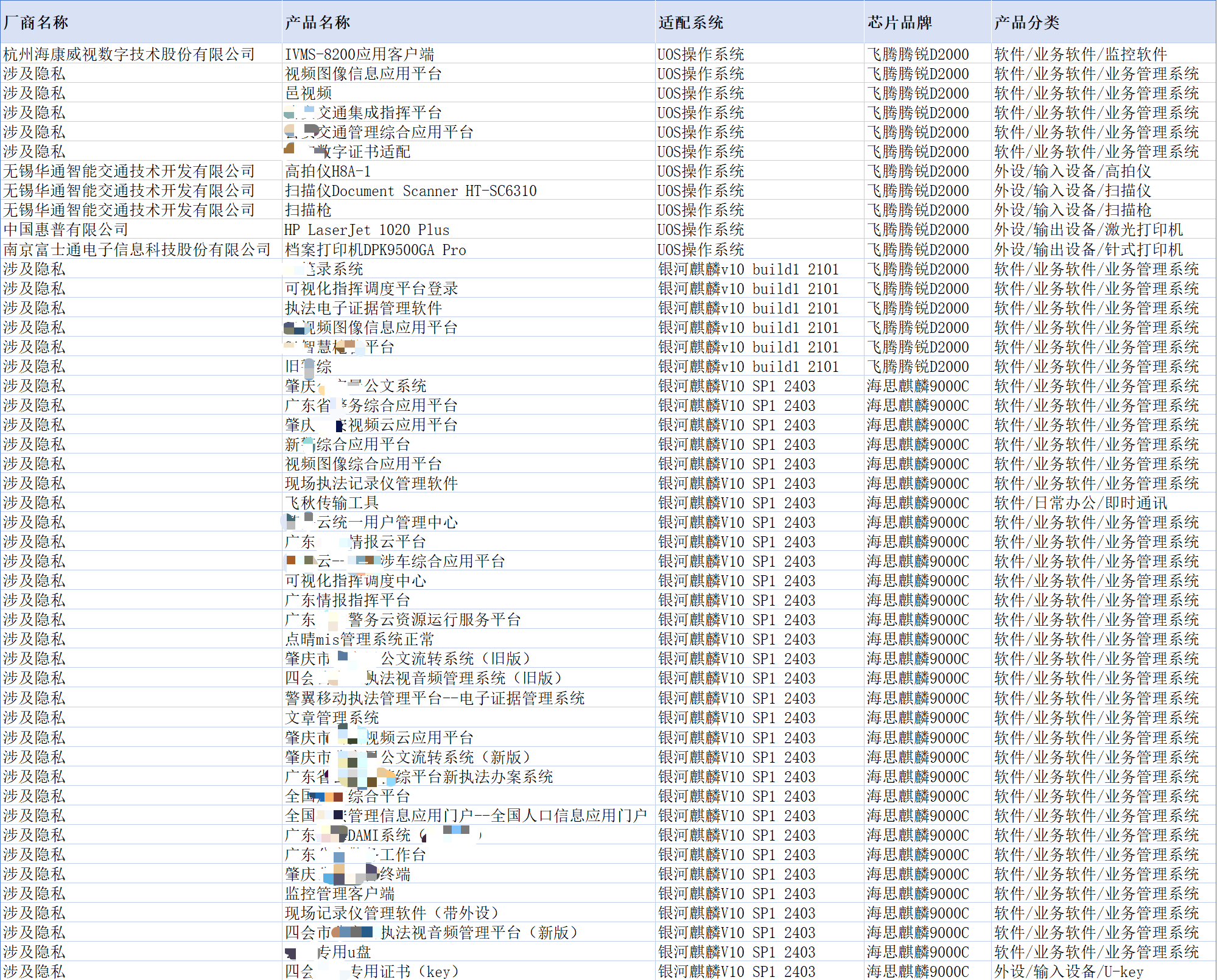Image resolution: width=1217 pixels, height=980 pixels.
Task: Click the 适配系统 column header
Action: [690, 23]
